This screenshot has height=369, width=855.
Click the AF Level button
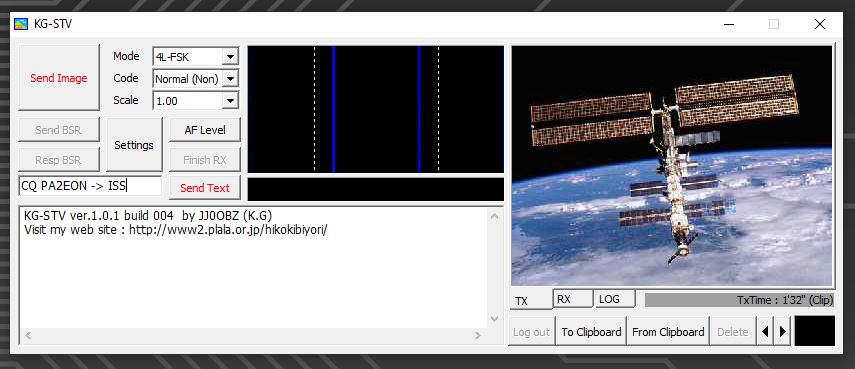pyautogui.click(x=204, y=130)
